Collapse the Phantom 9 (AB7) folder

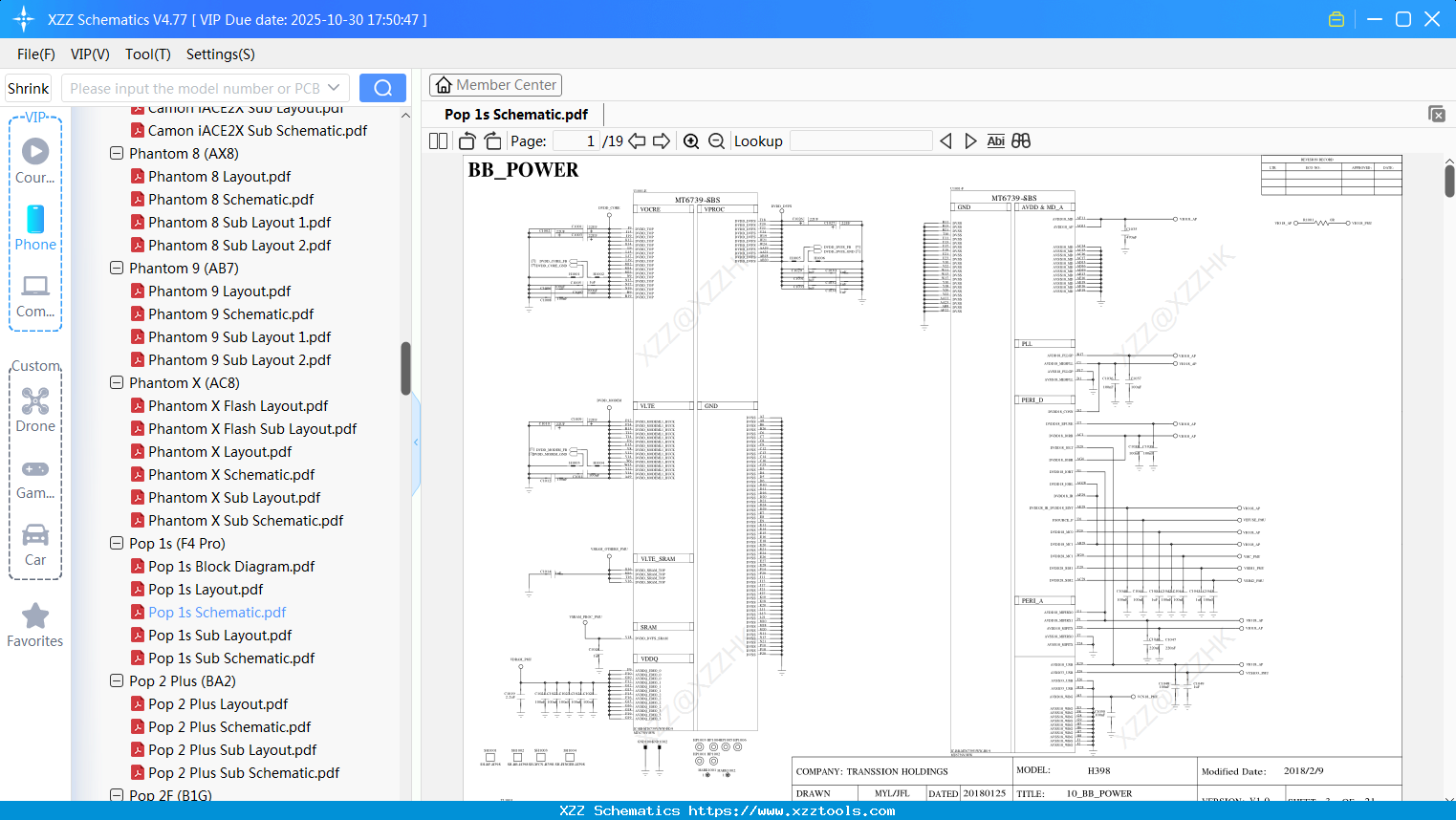(x=119, y=268)
